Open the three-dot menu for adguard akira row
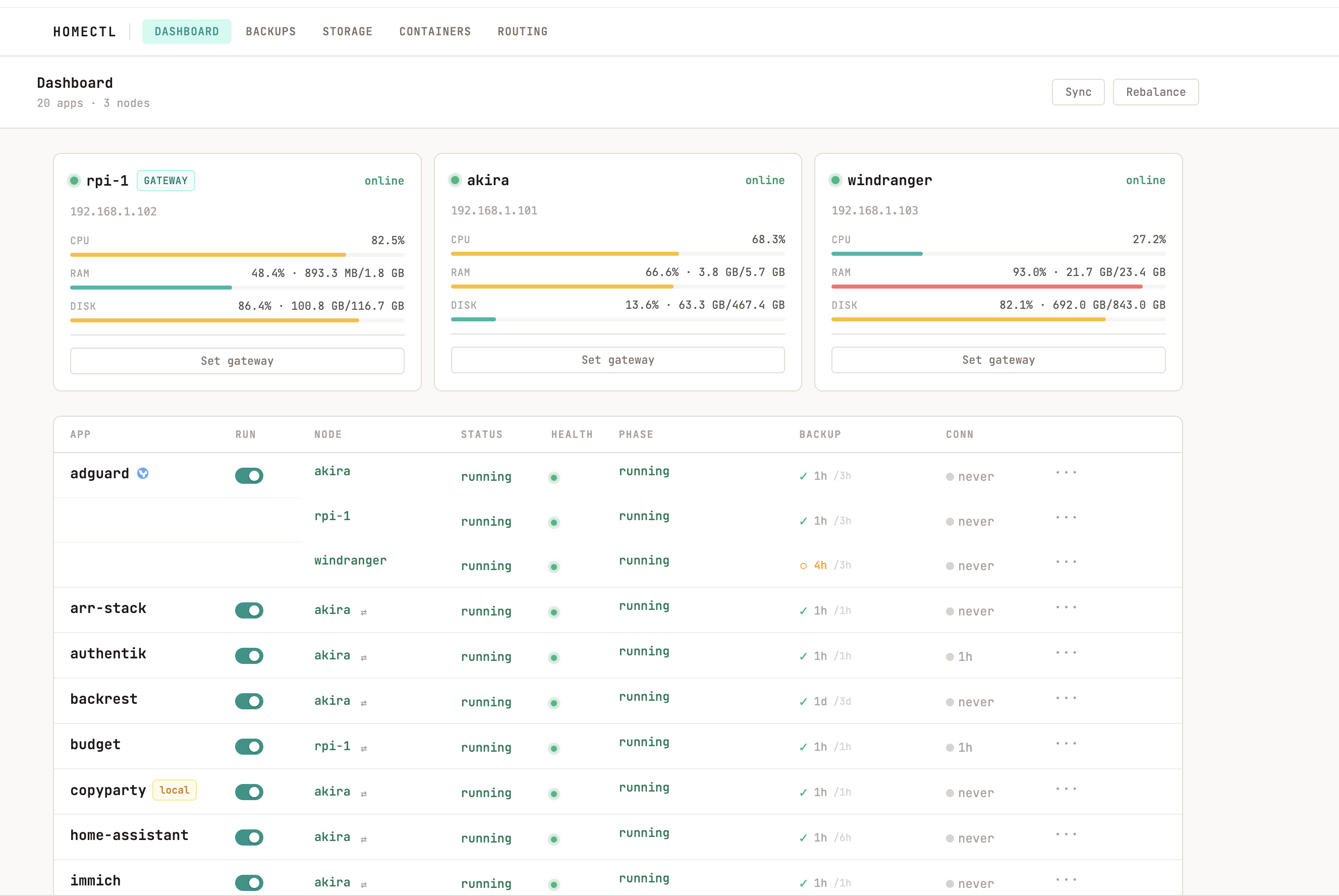This screenshot has height=896, width=1339. point(1067,473)
